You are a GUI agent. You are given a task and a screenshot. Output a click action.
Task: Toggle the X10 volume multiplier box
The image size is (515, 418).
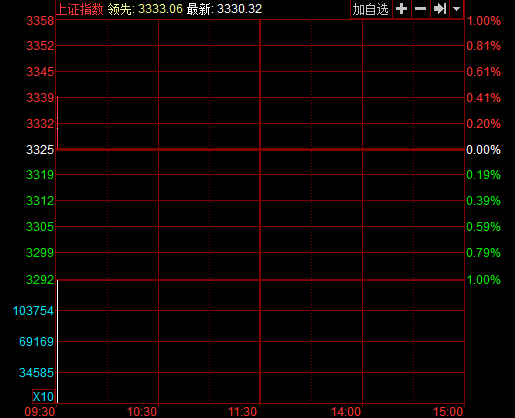click(x=43, y=396)
